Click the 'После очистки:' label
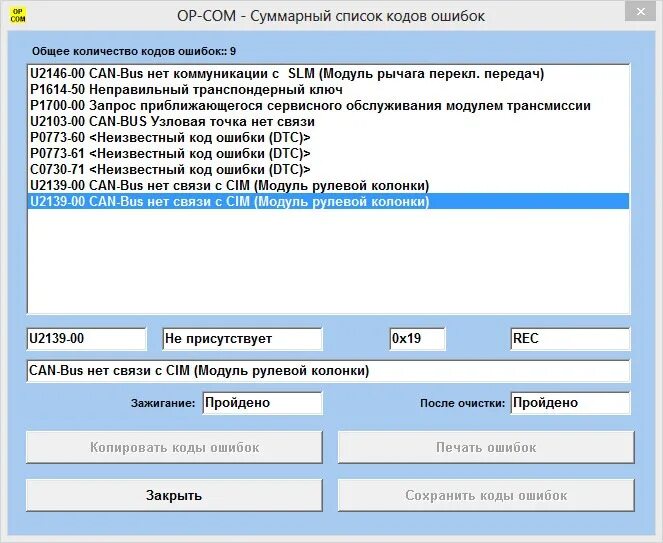The height and width of the screenshot is (543, 663). [463, 403]
